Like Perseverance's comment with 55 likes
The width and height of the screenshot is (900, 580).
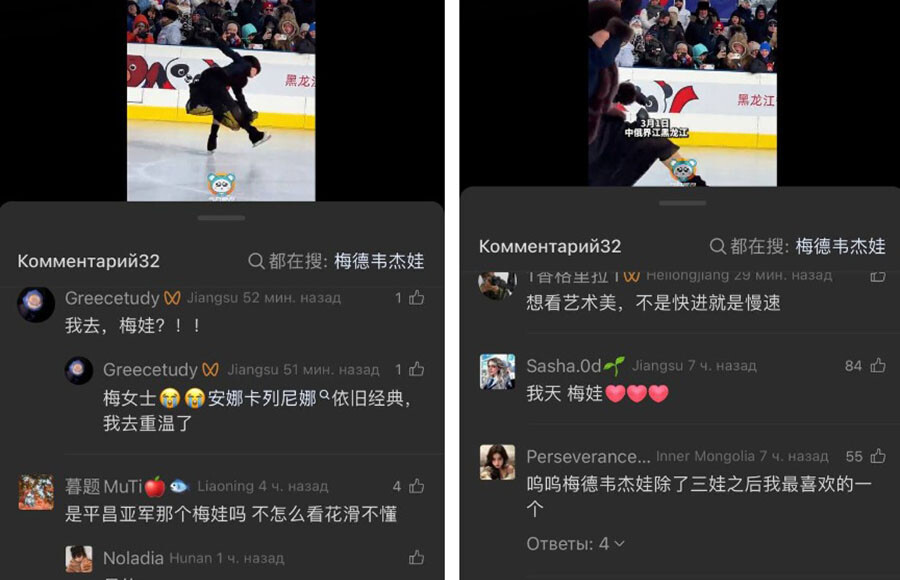[x=878, y=456]
